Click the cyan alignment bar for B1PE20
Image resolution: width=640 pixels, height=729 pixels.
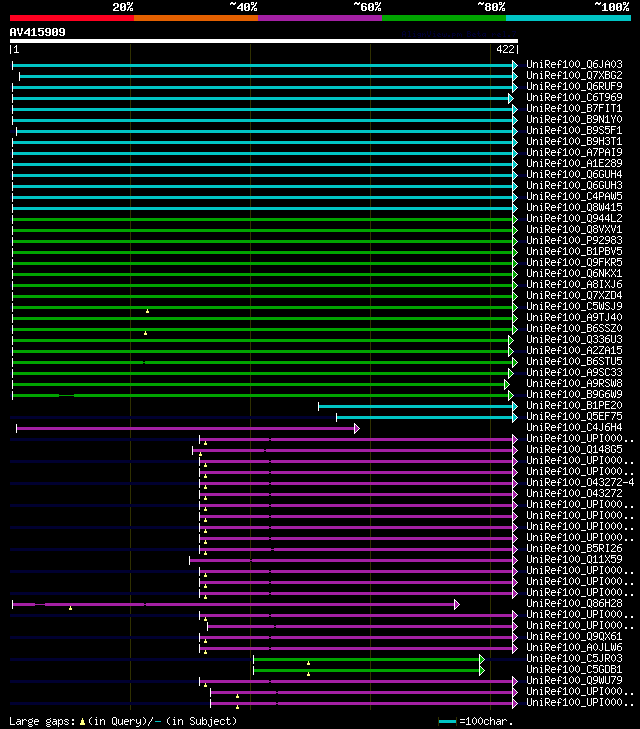tap(416, 407)
